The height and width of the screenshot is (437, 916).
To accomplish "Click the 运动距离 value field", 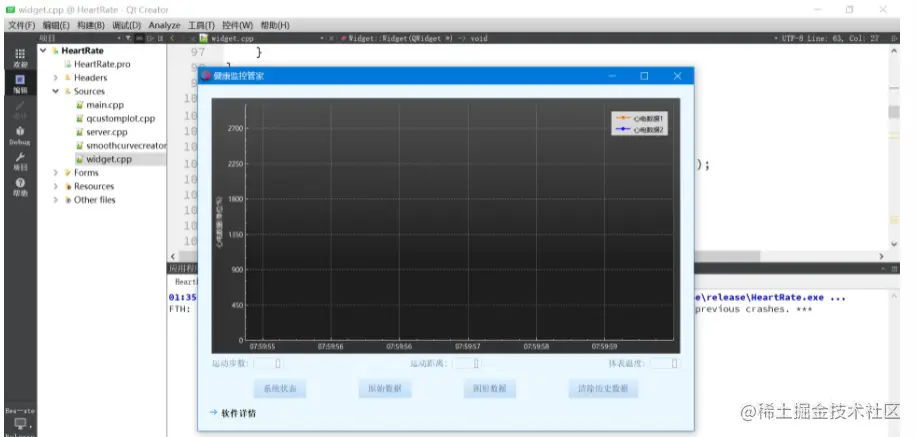I will [x=467, y=363].
